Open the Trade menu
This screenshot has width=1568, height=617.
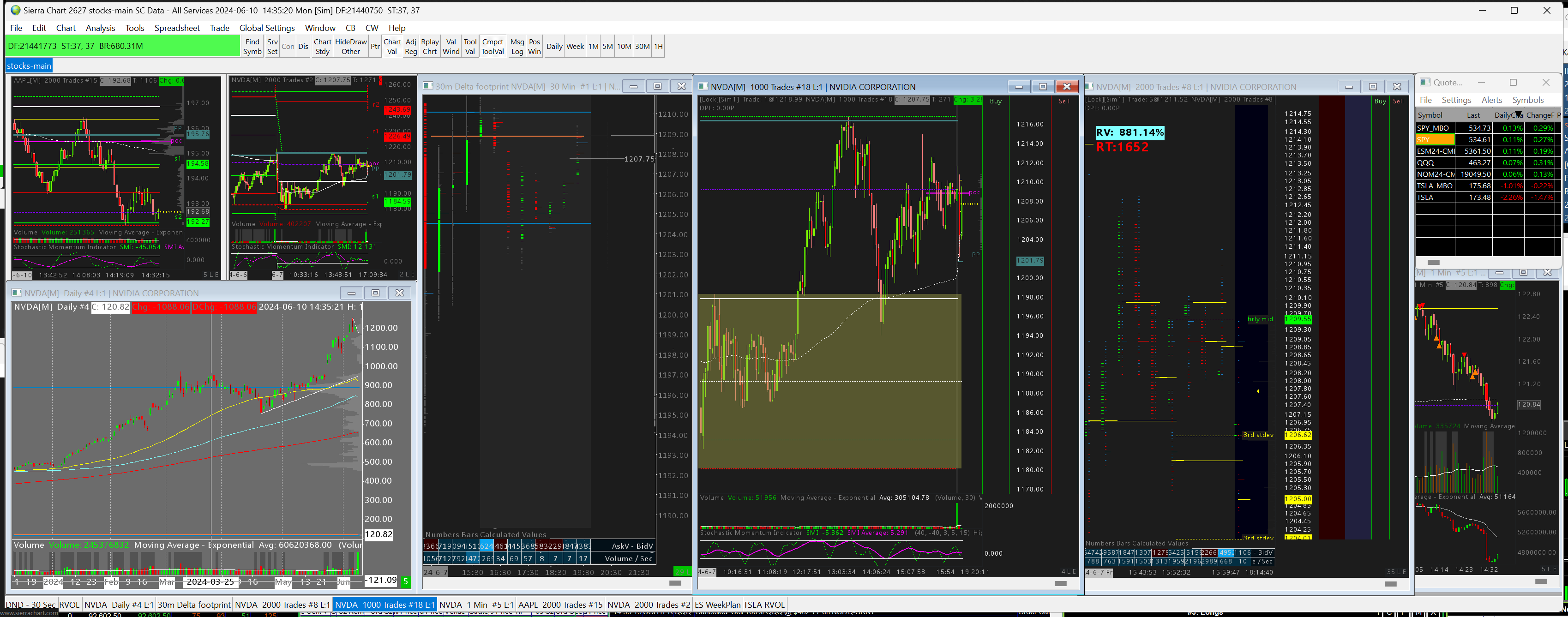coord(220,28)
